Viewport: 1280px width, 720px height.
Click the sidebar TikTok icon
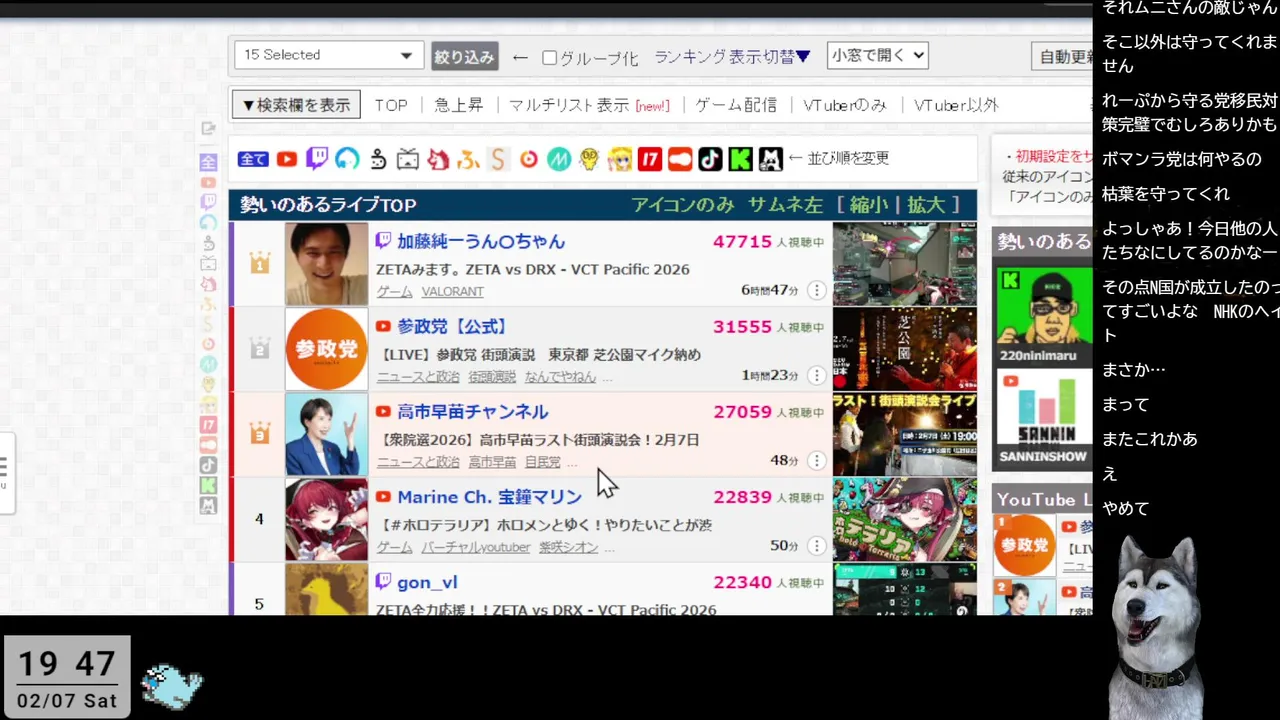tap(208, 465)
